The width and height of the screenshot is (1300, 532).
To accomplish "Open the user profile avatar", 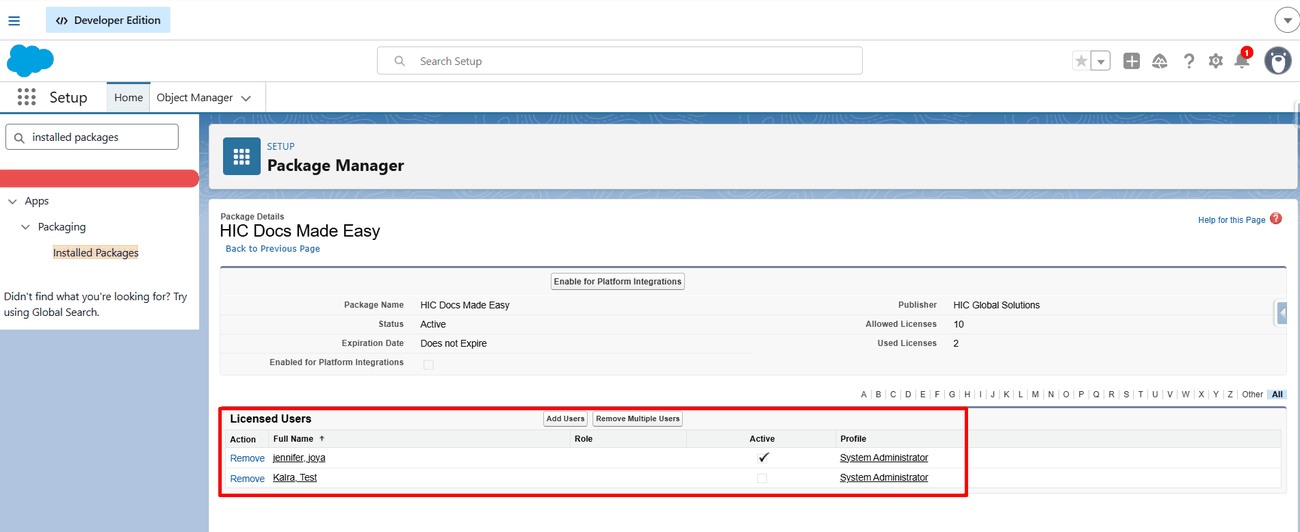I will coord(1278,60).
